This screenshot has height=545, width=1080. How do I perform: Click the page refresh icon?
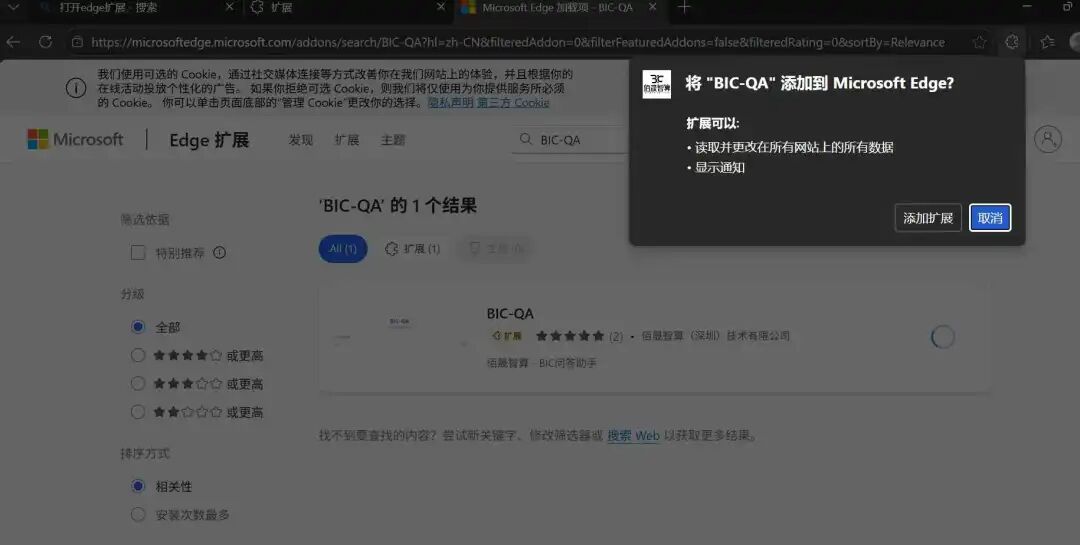[x=45, y=42]
